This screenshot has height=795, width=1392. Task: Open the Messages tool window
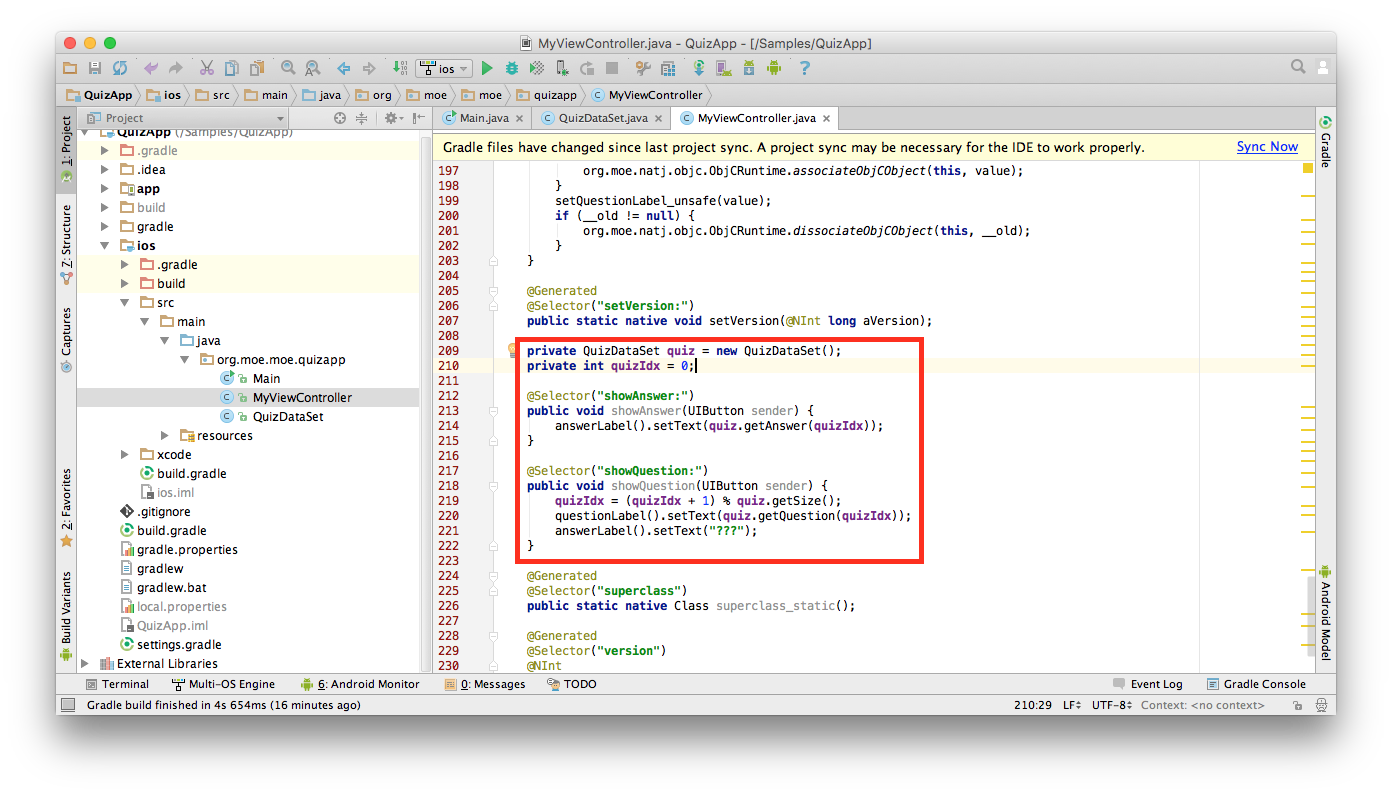point(485,684)
